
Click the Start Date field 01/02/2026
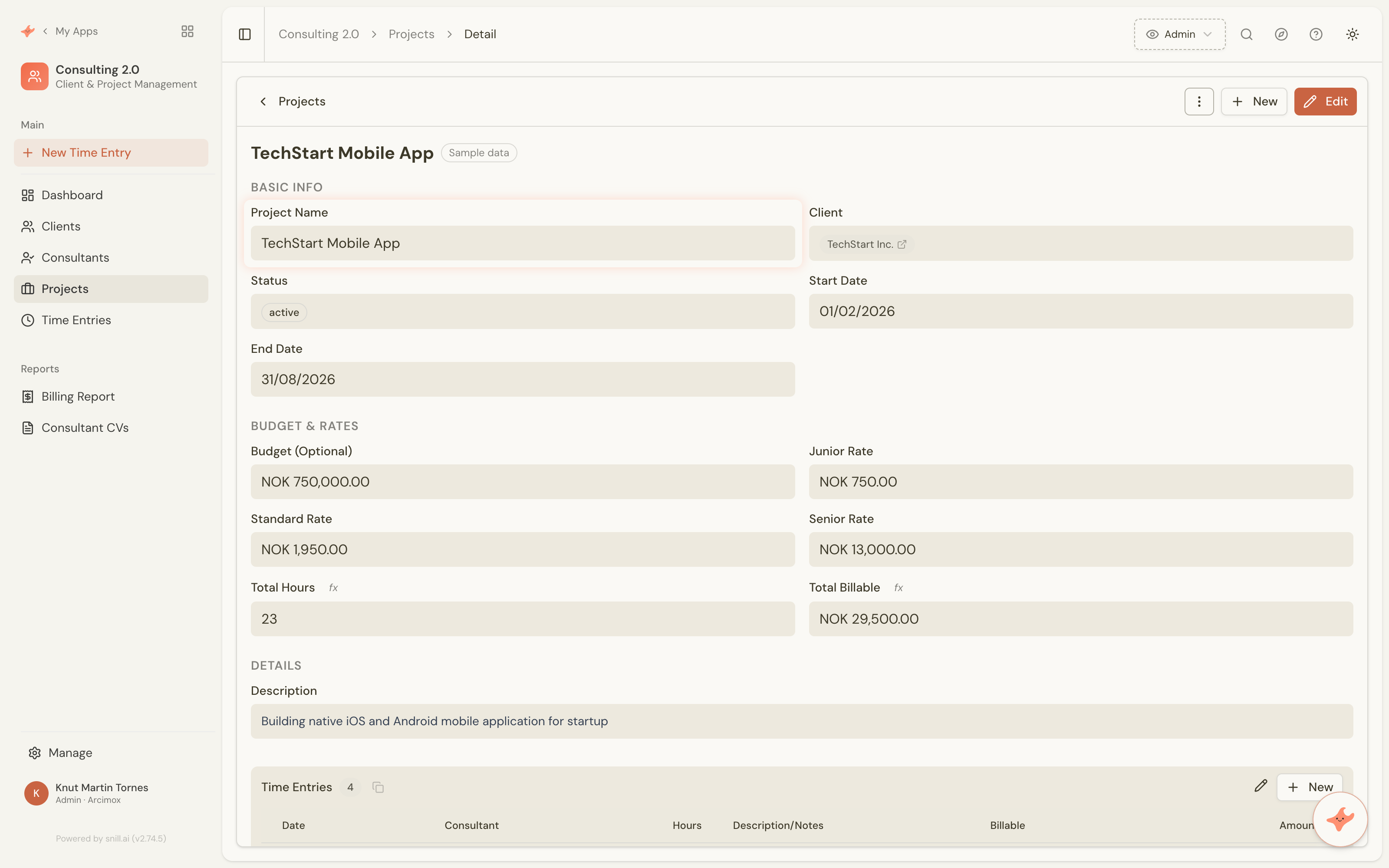pos(1081,311)
